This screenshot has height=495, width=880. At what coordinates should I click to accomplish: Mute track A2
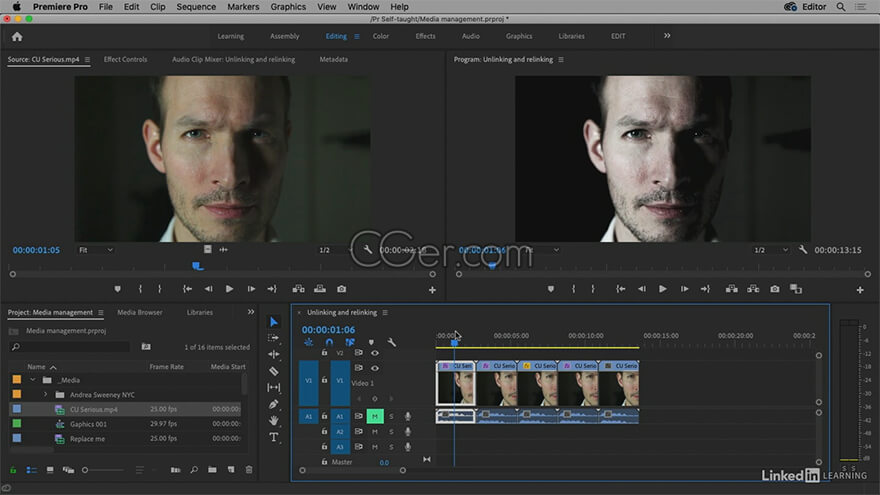click(x=375, y=432)
